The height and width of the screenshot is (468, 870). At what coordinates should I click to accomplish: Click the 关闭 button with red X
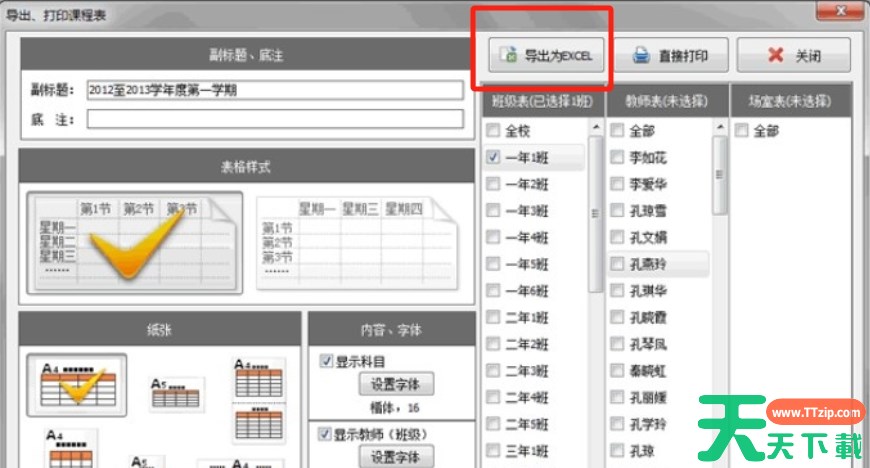pos(793,55)
